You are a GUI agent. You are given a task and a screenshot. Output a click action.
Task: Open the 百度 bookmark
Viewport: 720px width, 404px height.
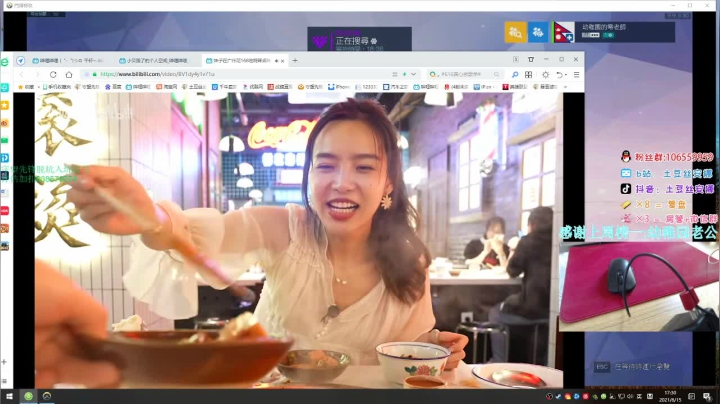[113, 86]
